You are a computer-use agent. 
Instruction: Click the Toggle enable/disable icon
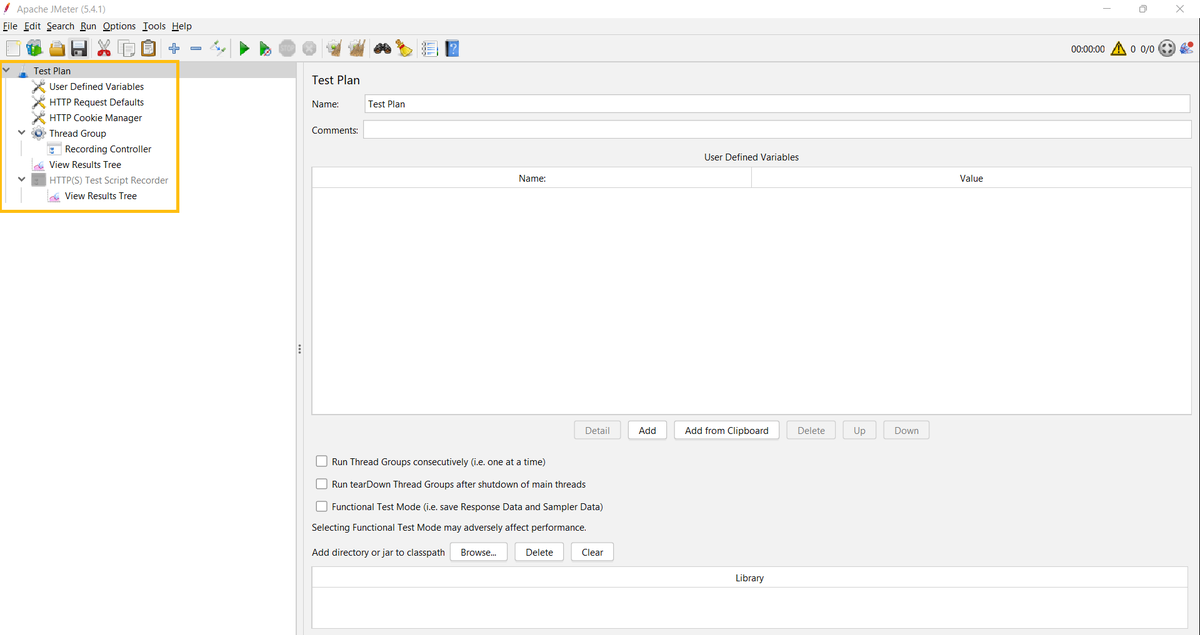click(218, 48)
